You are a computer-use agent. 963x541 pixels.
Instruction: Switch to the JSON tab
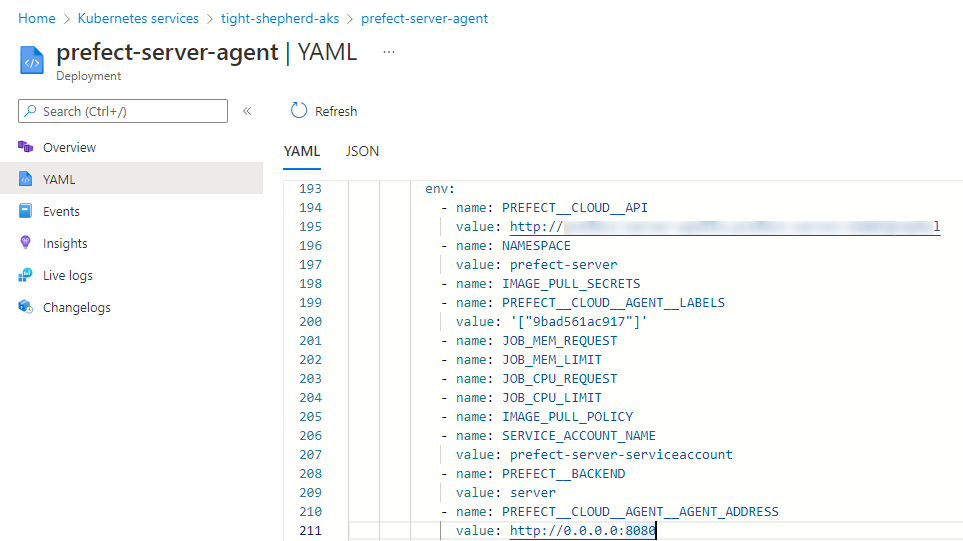[362, 151]
